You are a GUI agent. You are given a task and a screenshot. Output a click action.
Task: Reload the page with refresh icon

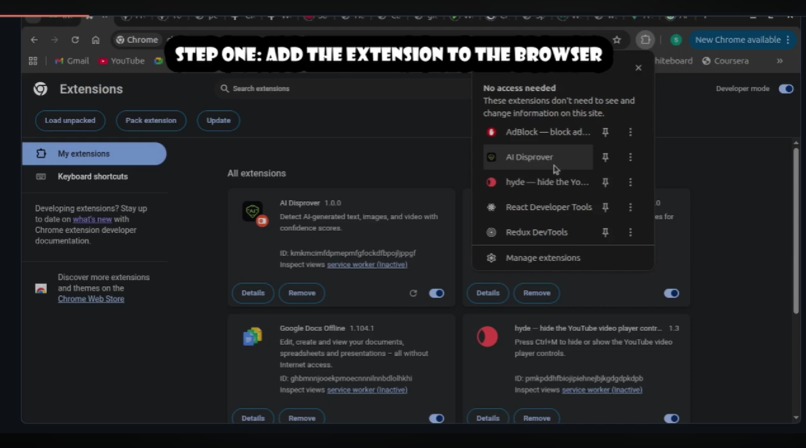tap(75, 40)
